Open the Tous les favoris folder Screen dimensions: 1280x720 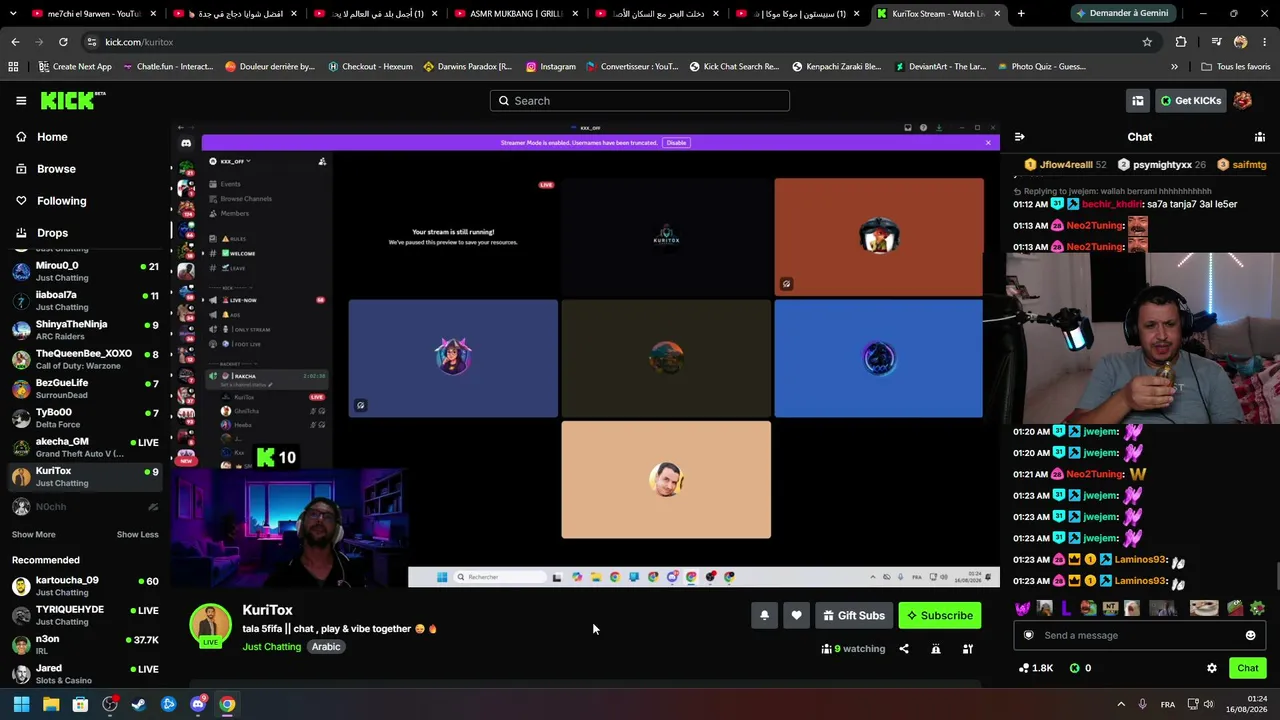tap(1236, 67)
